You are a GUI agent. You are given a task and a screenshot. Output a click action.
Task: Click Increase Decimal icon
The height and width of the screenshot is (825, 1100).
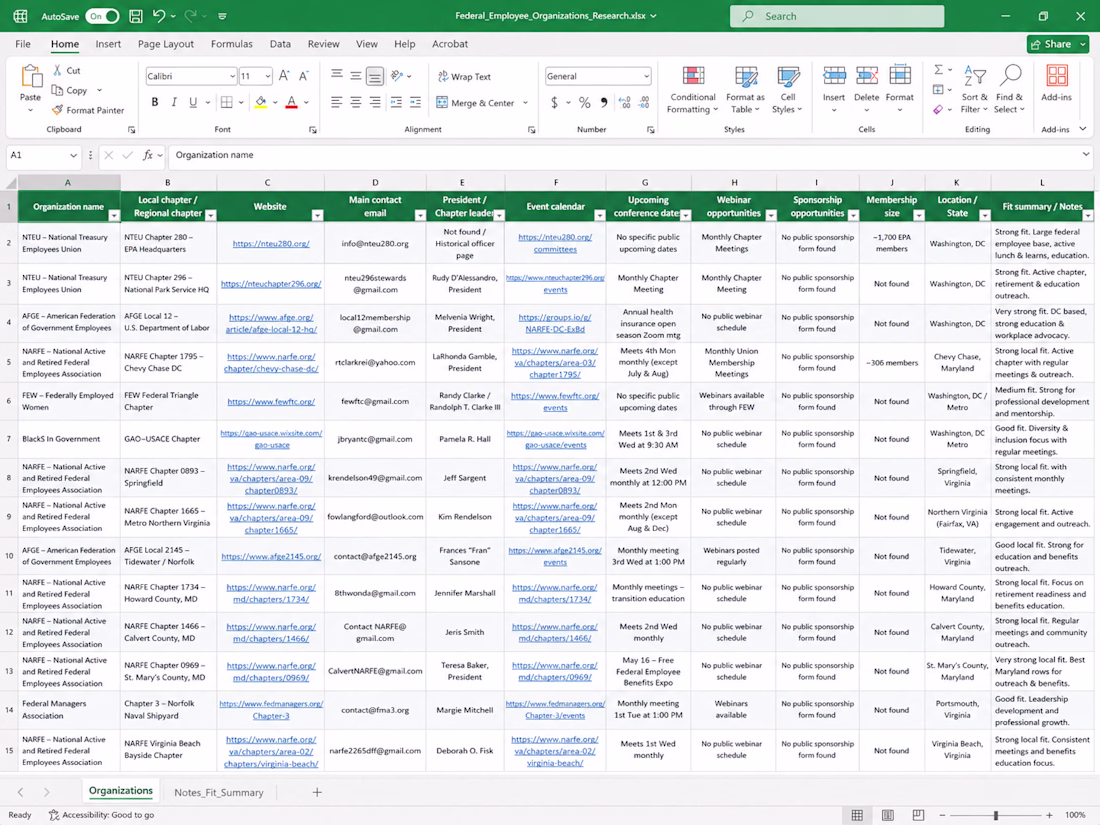[x=624, y=102]
